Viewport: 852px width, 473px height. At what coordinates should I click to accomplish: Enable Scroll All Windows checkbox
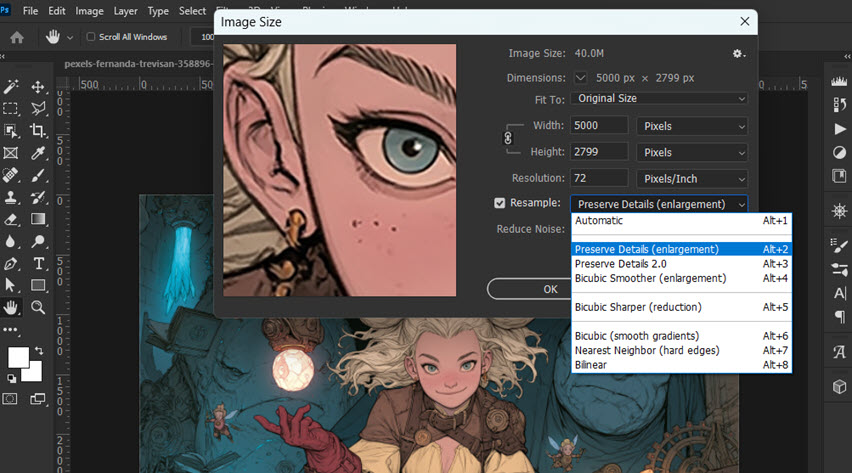coord(91,36)
